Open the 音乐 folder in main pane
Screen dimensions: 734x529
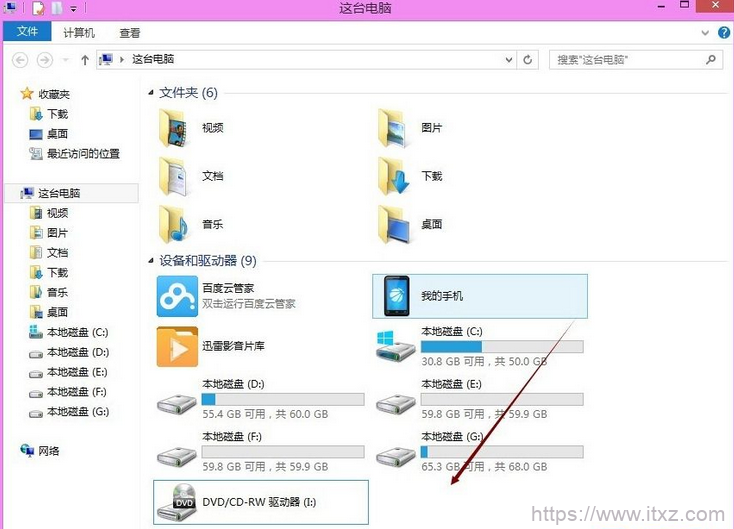click(x=192, y=224)
